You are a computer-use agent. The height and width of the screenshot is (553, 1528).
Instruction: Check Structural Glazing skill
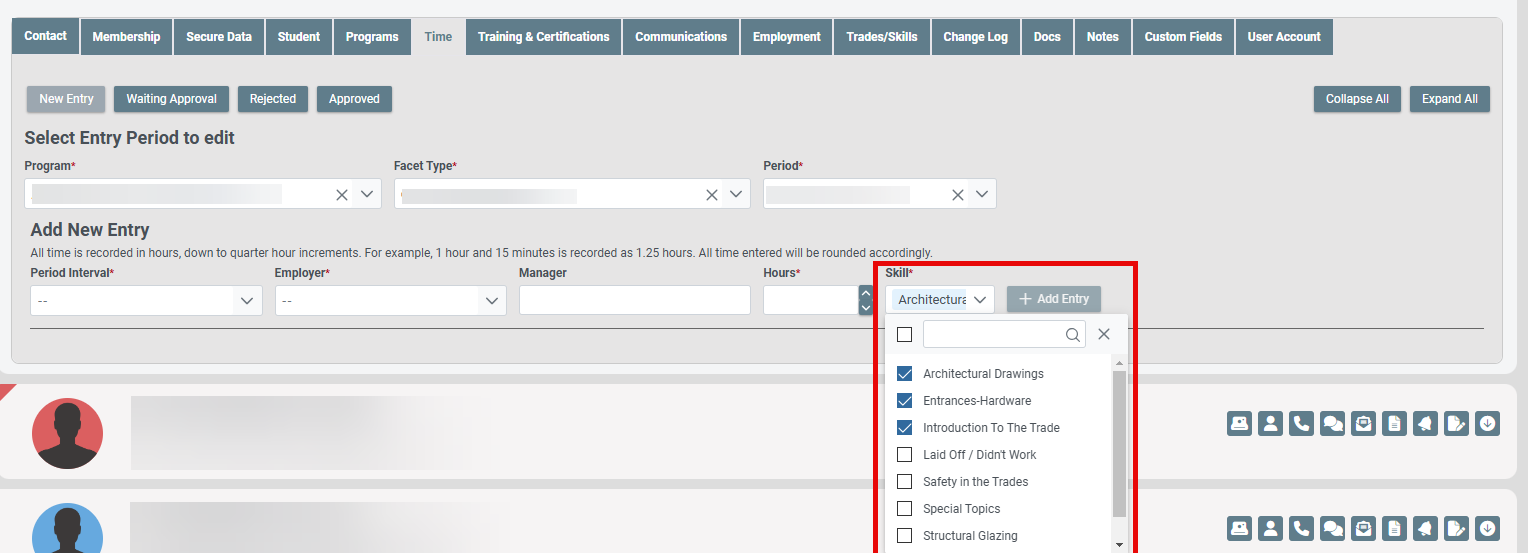click(x=905, y=535)
